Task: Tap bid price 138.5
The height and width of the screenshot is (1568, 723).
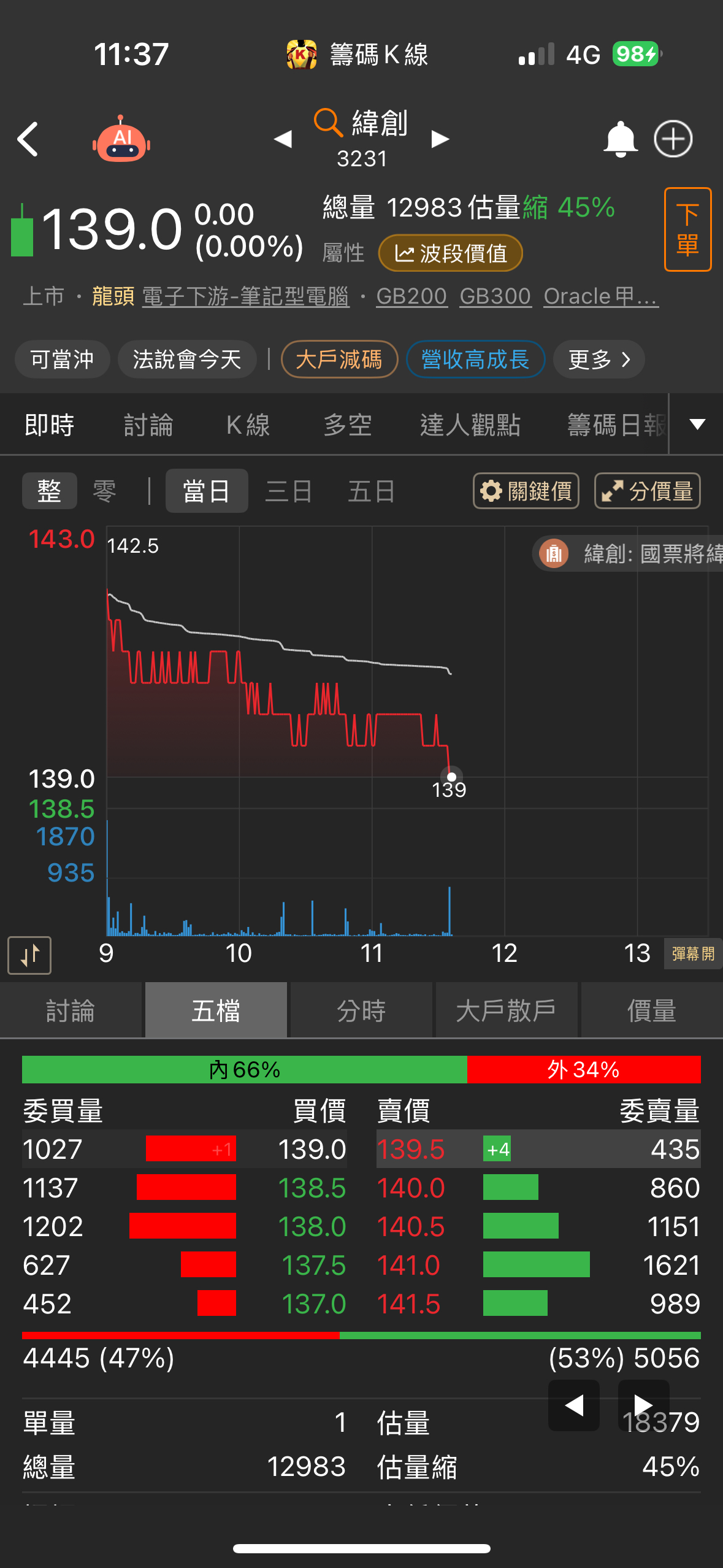Action: coord(312,1188)
